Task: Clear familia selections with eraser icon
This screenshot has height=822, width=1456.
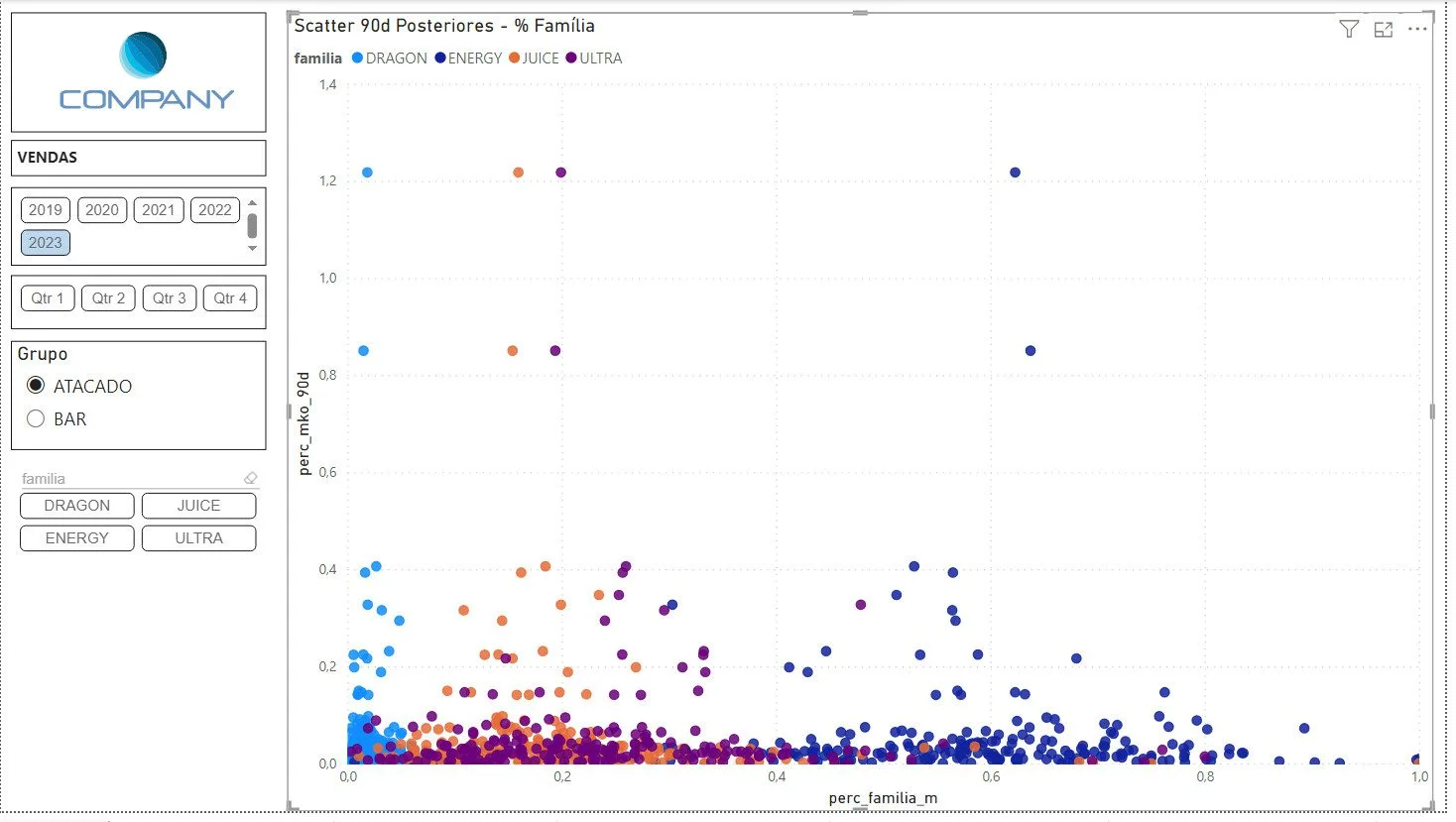Action: 251,479
